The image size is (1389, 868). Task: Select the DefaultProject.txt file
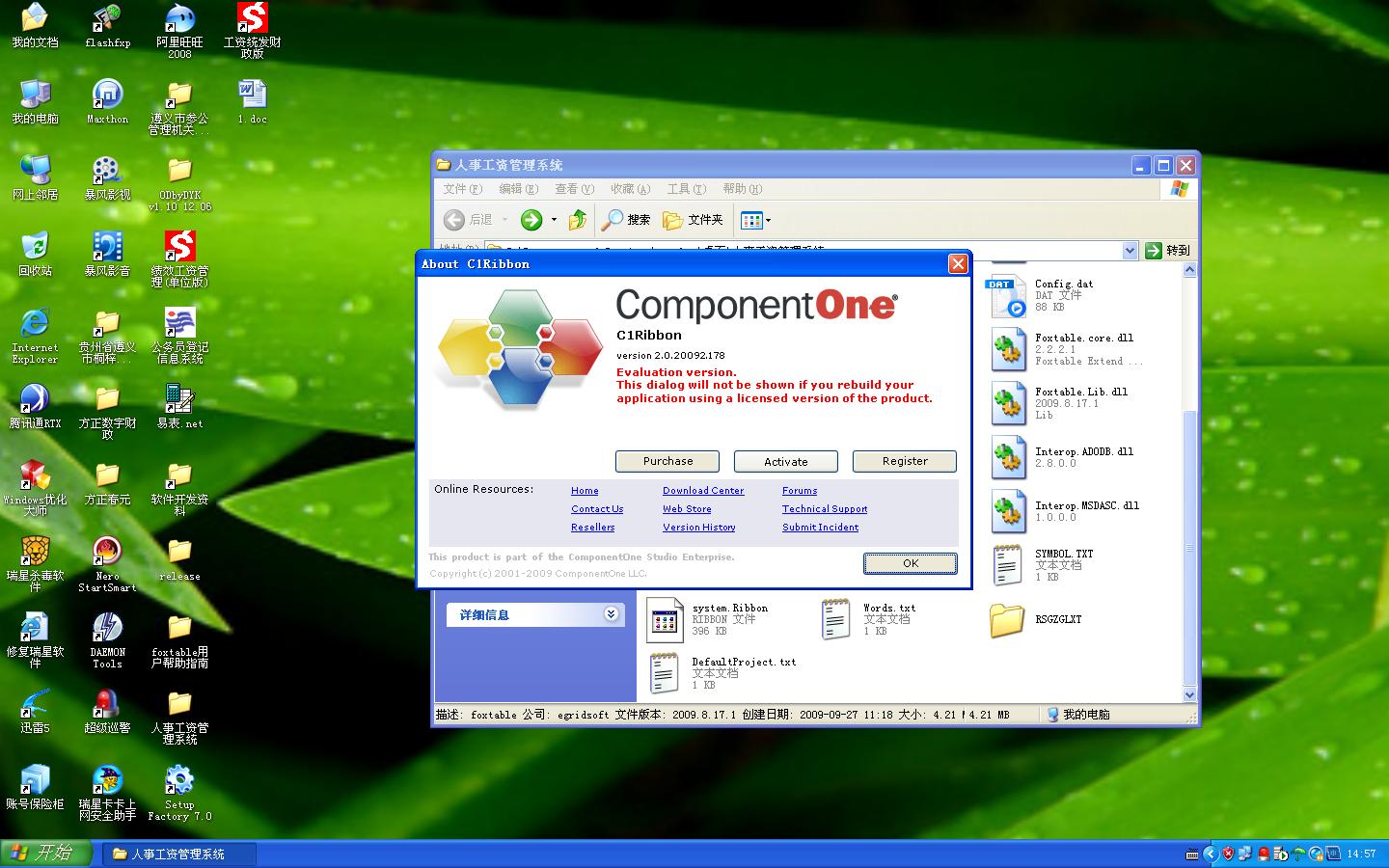(722, 673)
